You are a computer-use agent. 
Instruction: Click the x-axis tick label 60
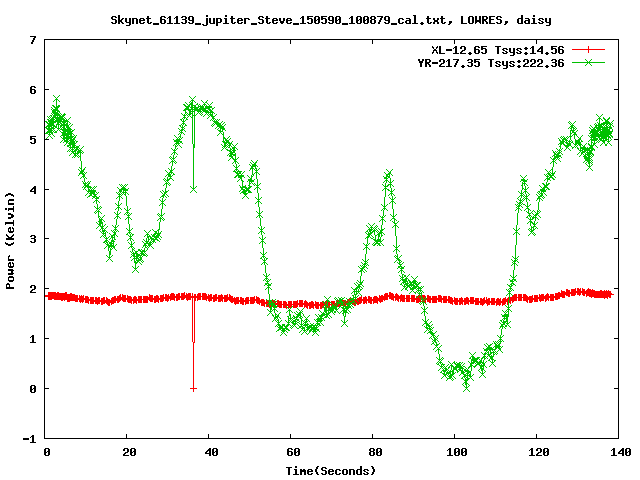[291, 452]
